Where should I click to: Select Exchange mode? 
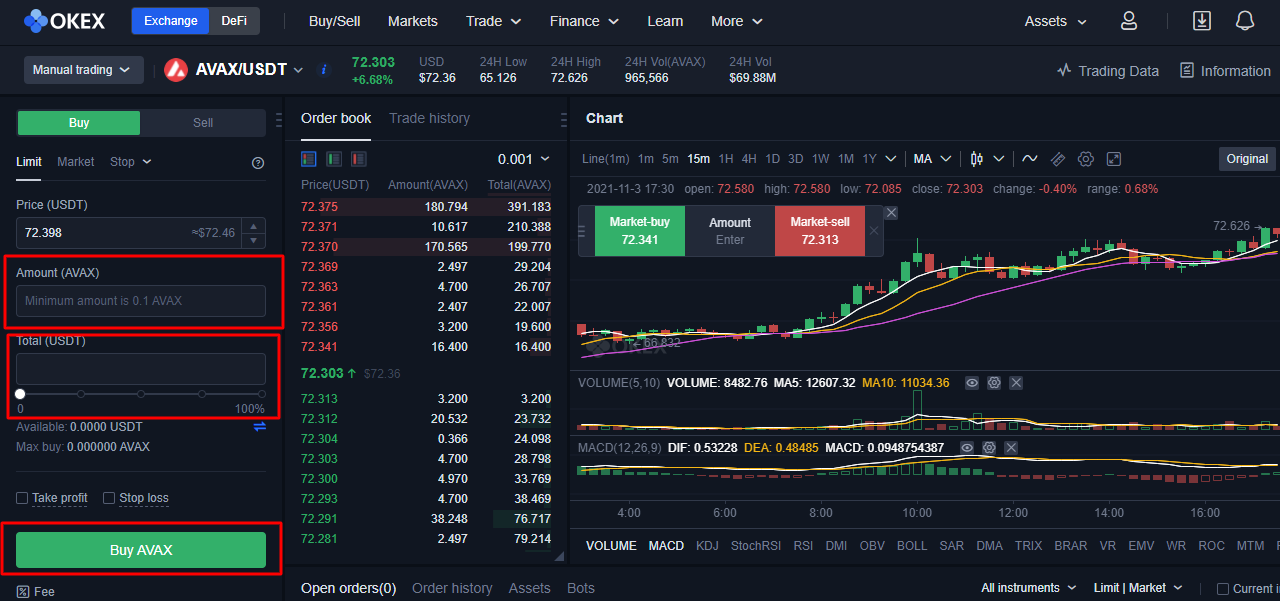(170, 21)
